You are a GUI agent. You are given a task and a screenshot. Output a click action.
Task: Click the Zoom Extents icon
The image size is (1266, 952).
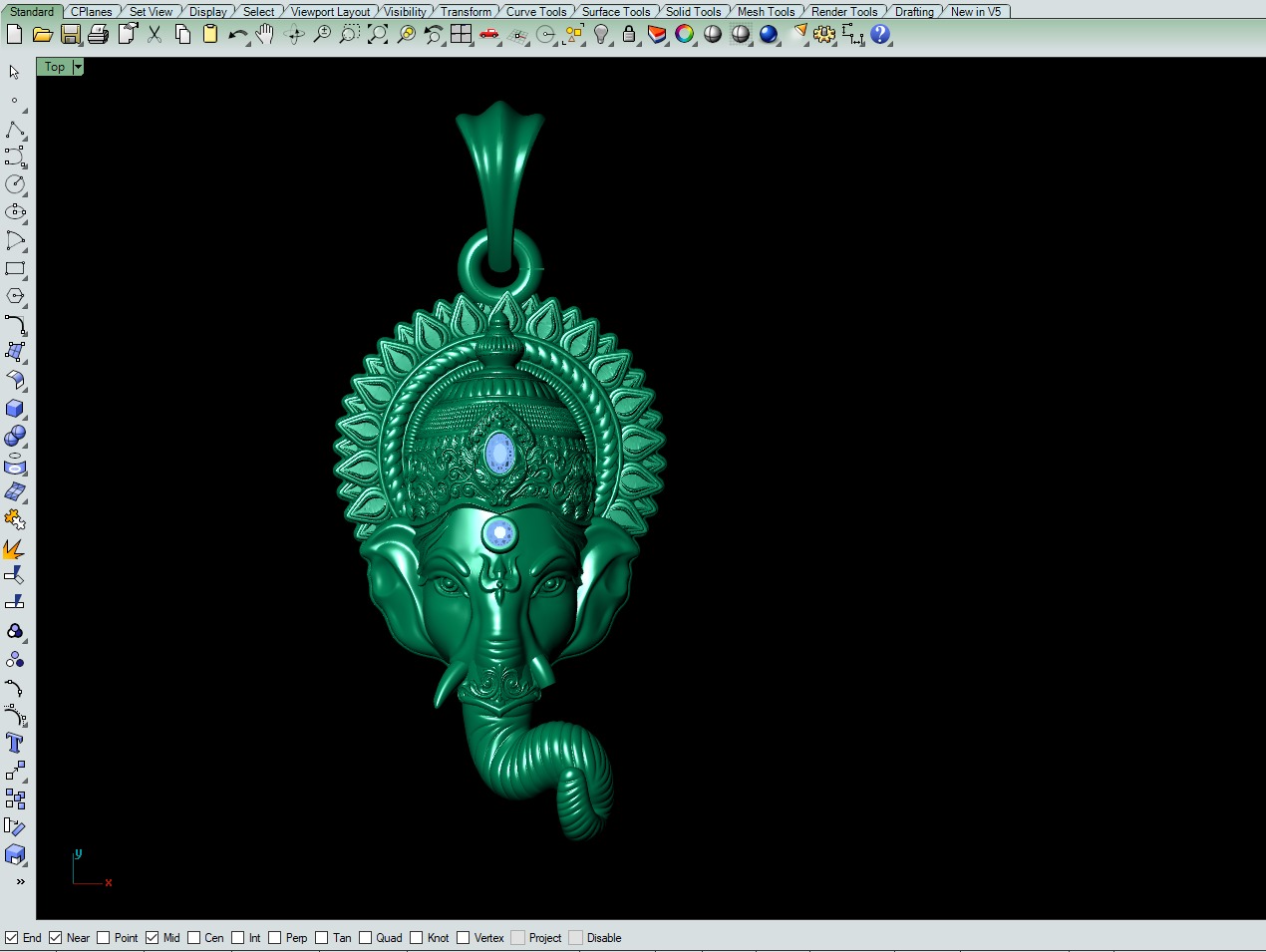(377, 34)
